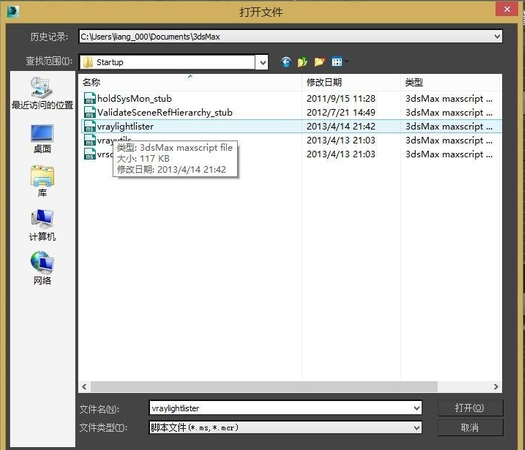525x450 pixels.
Task: Click the go back navigation icon
Action: (286, 62)
